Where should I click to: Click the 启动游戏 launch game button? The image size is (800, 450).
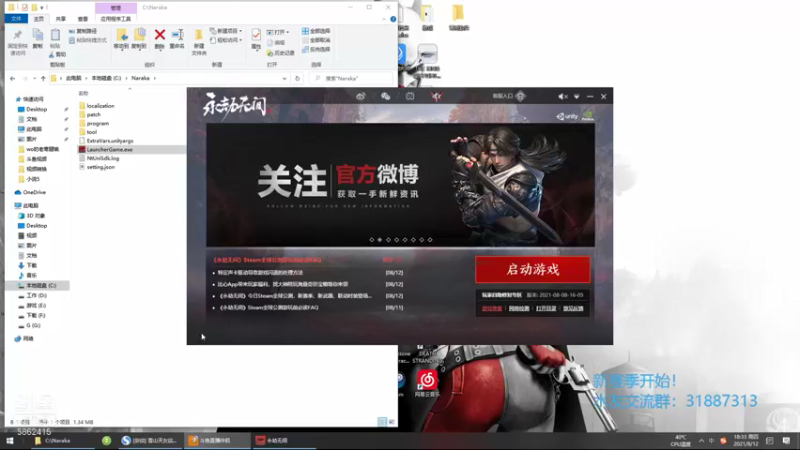point(533,269)
